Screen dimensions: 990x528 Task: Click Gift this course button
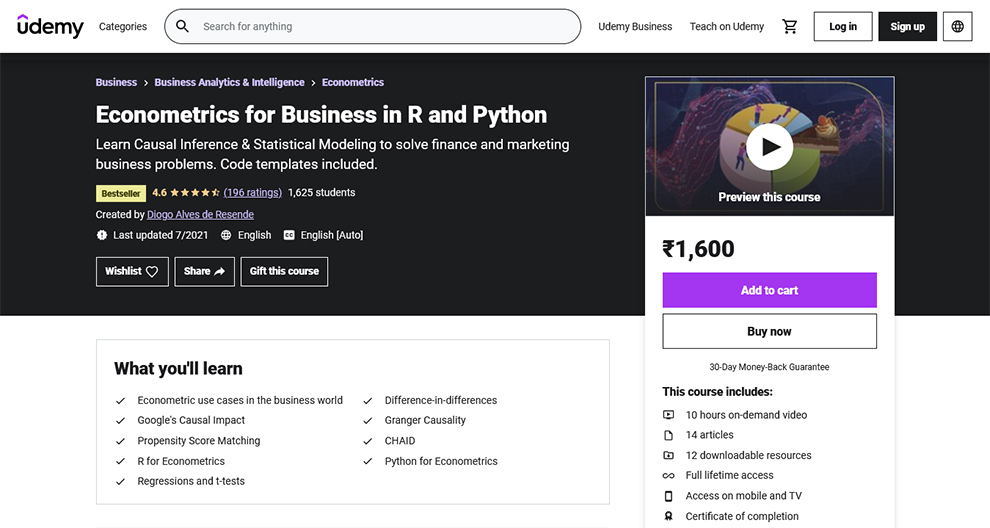point(284,272)
